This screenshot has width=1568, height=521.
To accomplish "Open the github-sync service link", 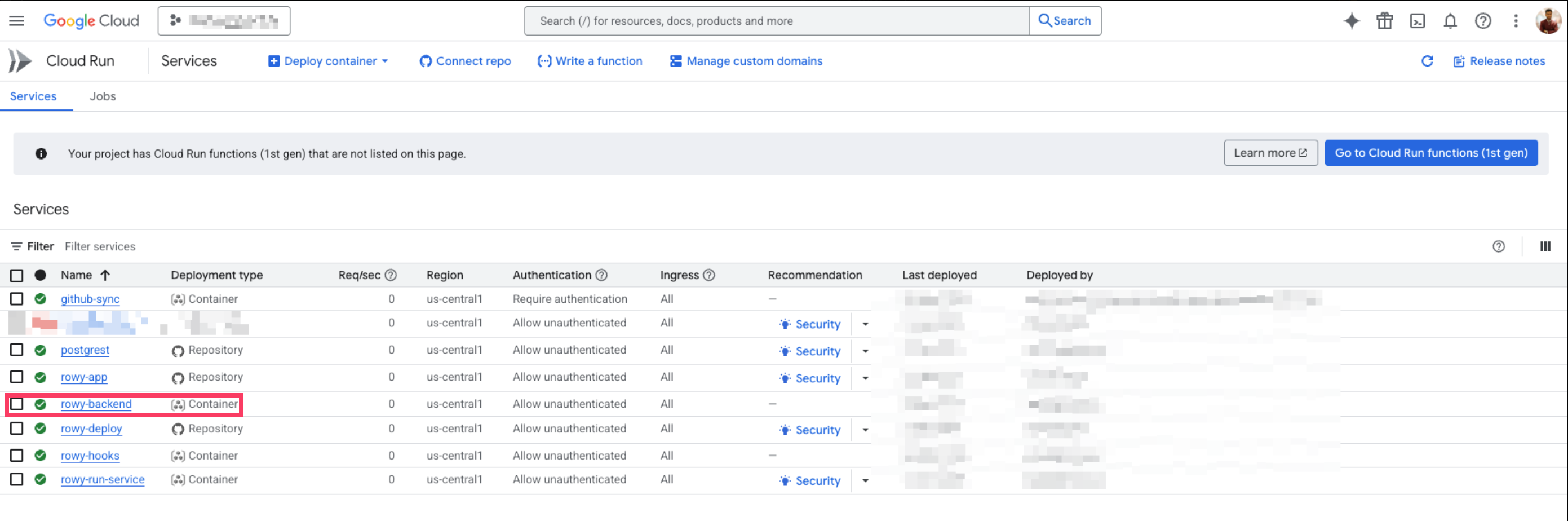I will coord(90,299).
